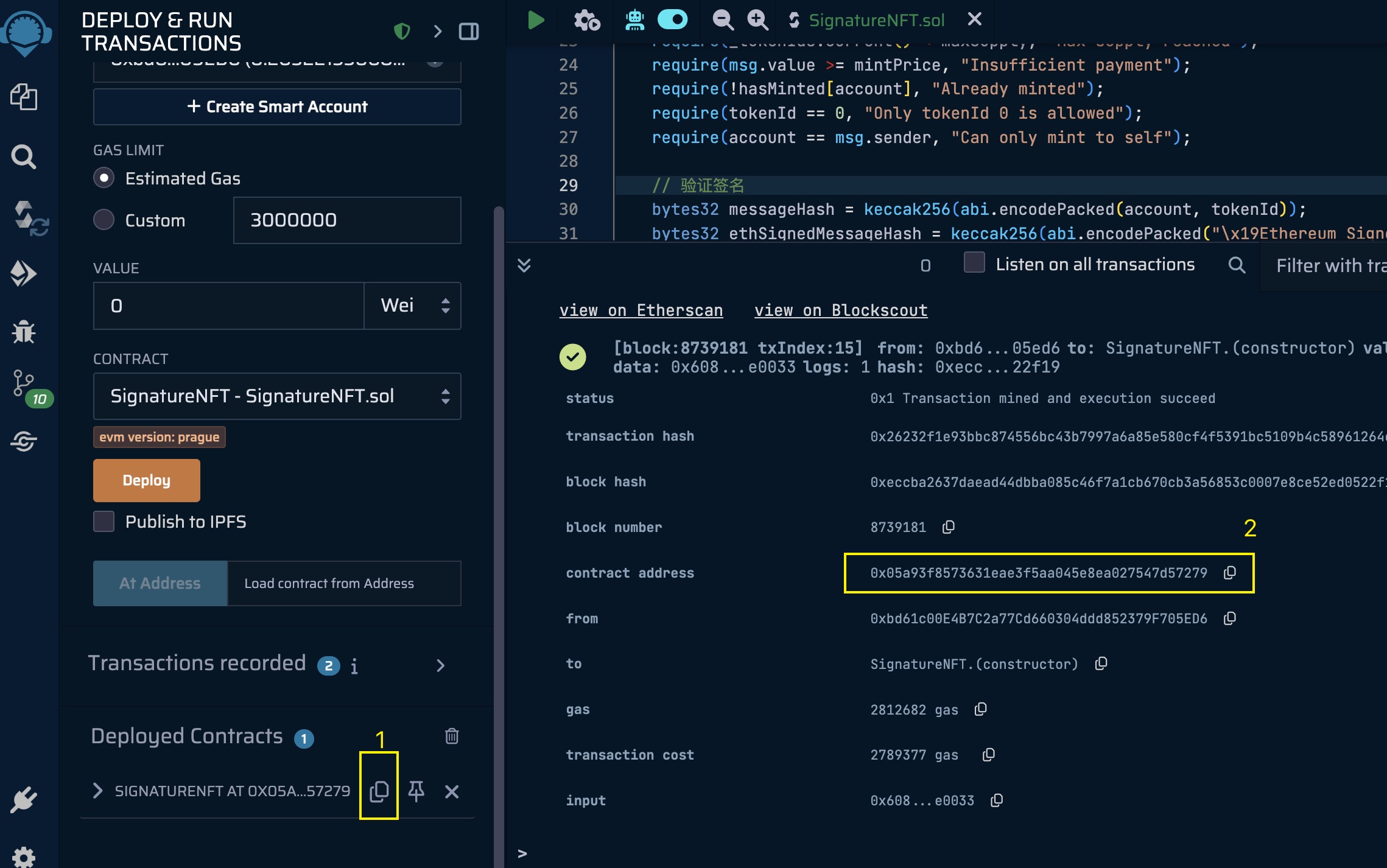
Task: Open the Debugger bug icon
Action: click(x=24, y=332)
